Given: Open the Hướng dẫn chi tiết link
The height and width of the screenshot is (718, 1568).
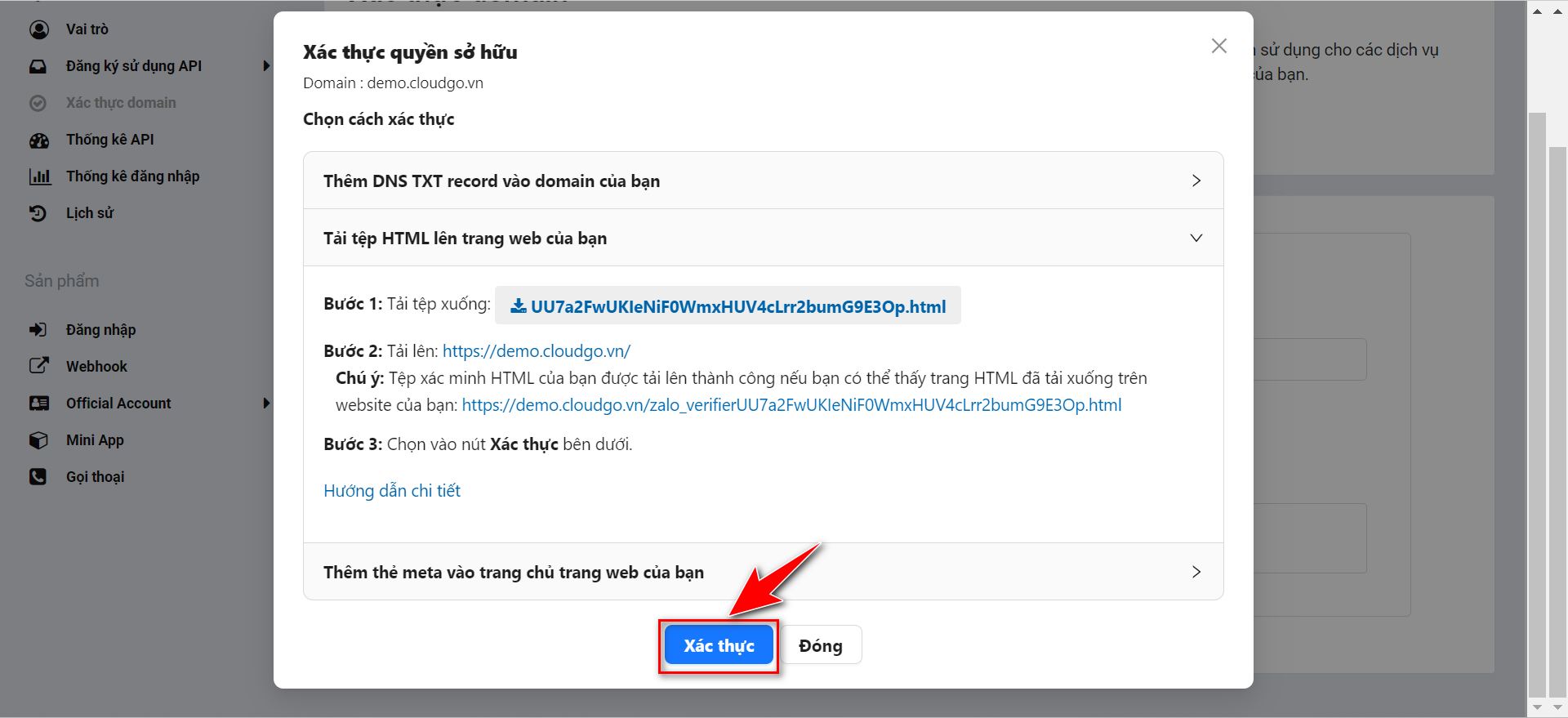Looking at the screenshot, I should 392,491.
